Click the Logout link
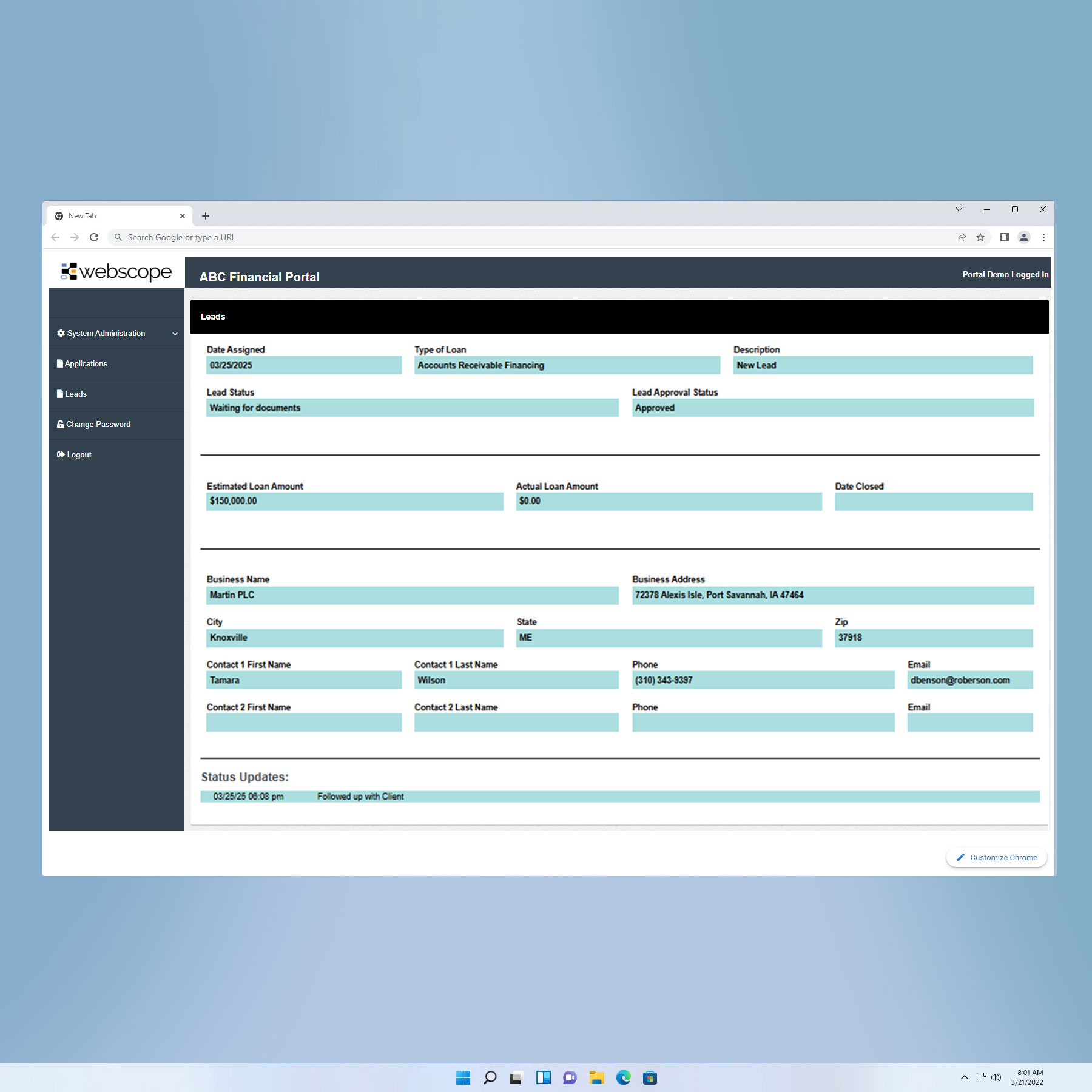 coord(79,455)
